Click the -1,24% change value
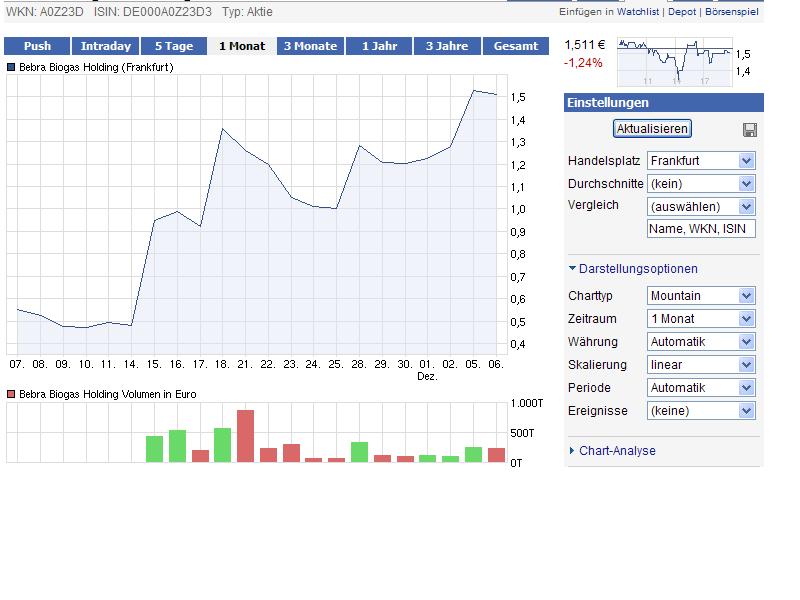The height and width of the screenshot is (600, 800). tap(583, 63)
